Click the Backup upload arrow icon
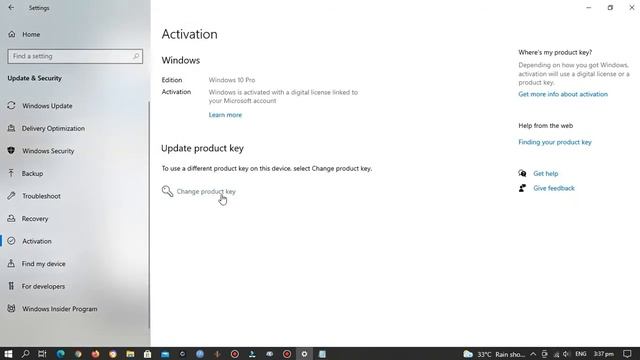The width and height of the screenshot is (640, 360). [11, 173]
